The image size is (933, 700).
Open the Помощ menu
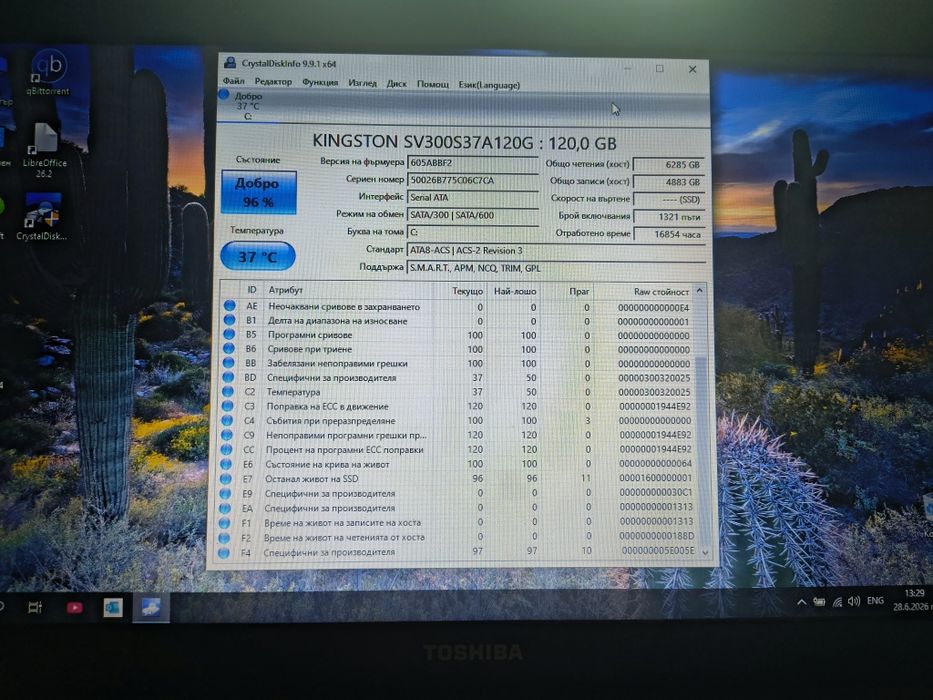click(433, 84)
